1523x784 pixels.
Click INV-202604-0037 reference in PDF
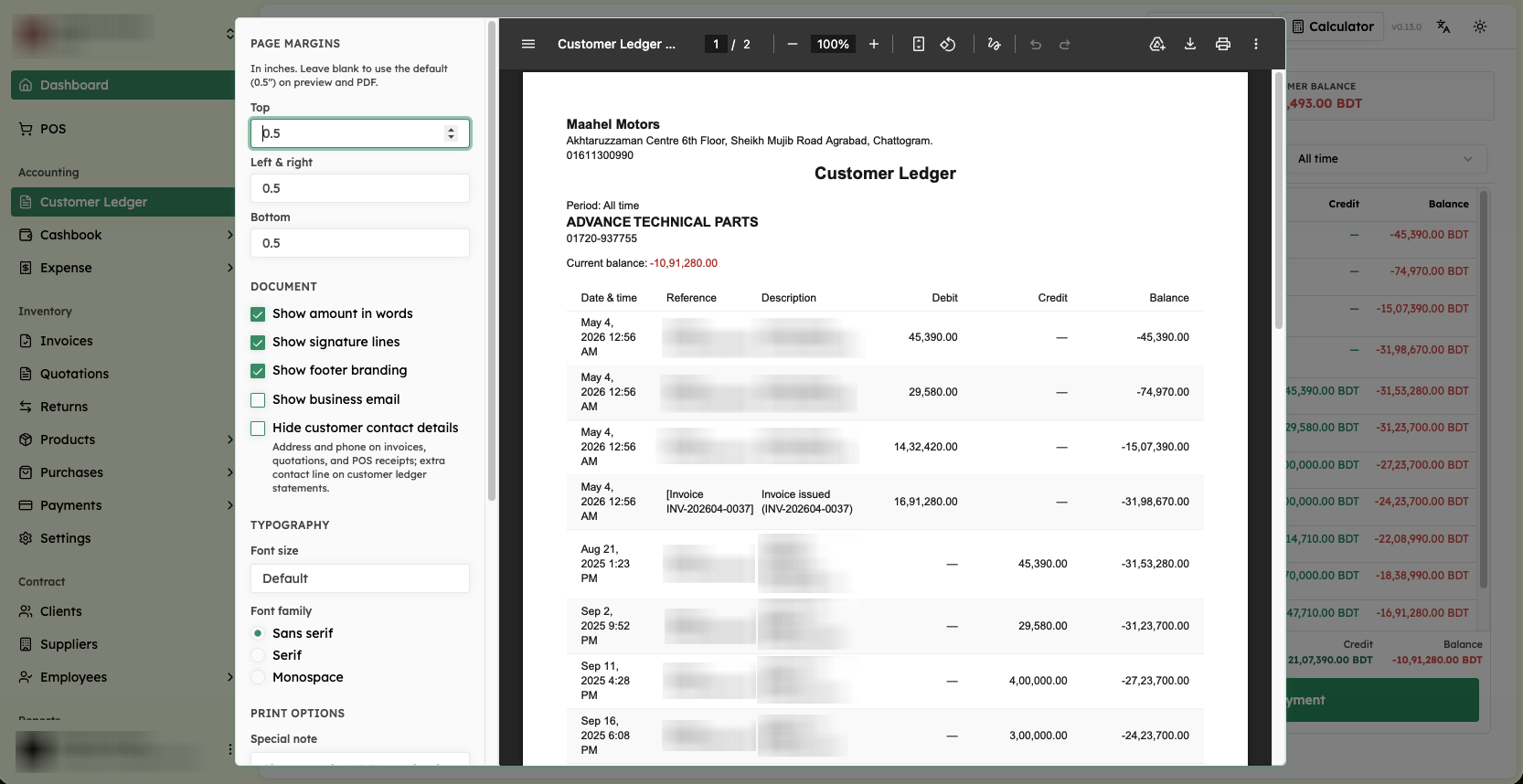(709, 509)
